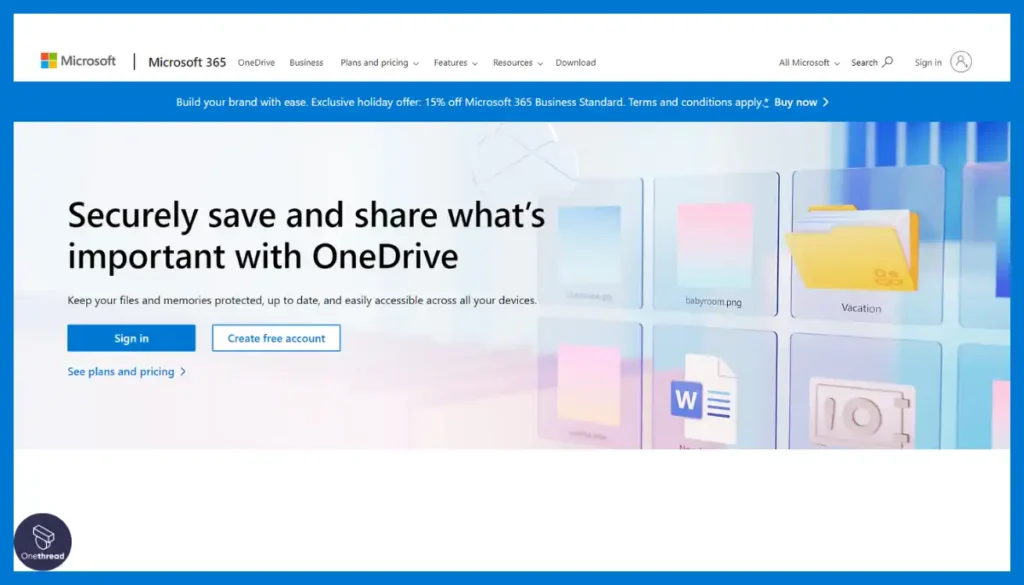Click the account avatar icon
The width and height of the screenshot is (1024, 585).
[x=961, y=61]
